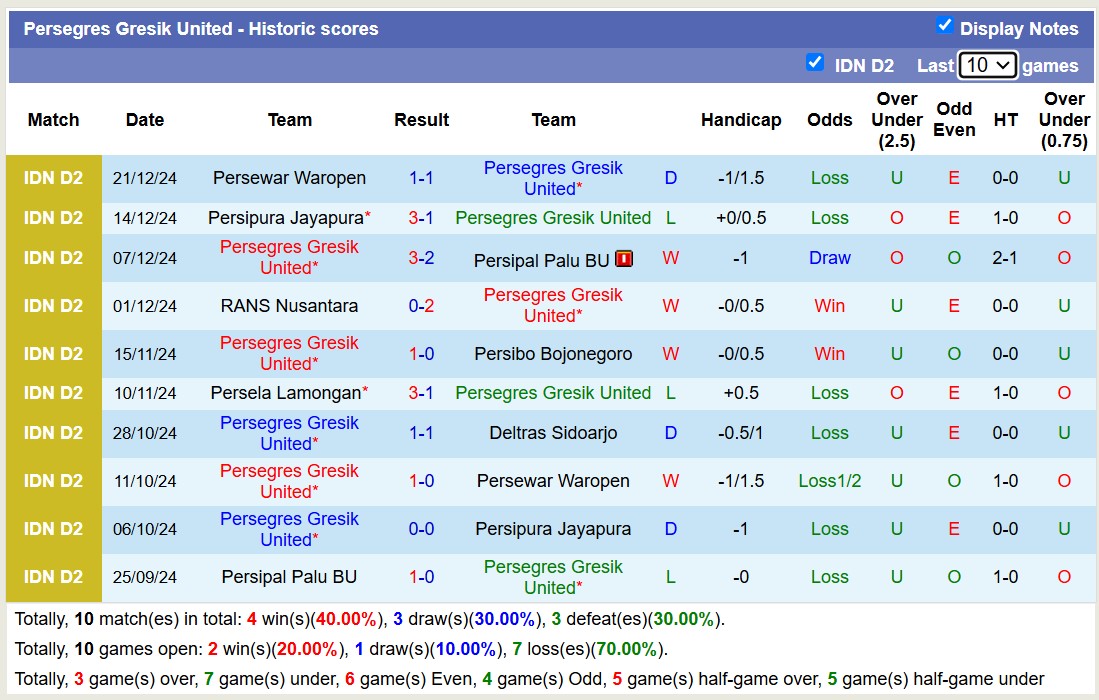Open the RANS Nusantara team link
1099x700 pixels.
click(x=289, y=306)
